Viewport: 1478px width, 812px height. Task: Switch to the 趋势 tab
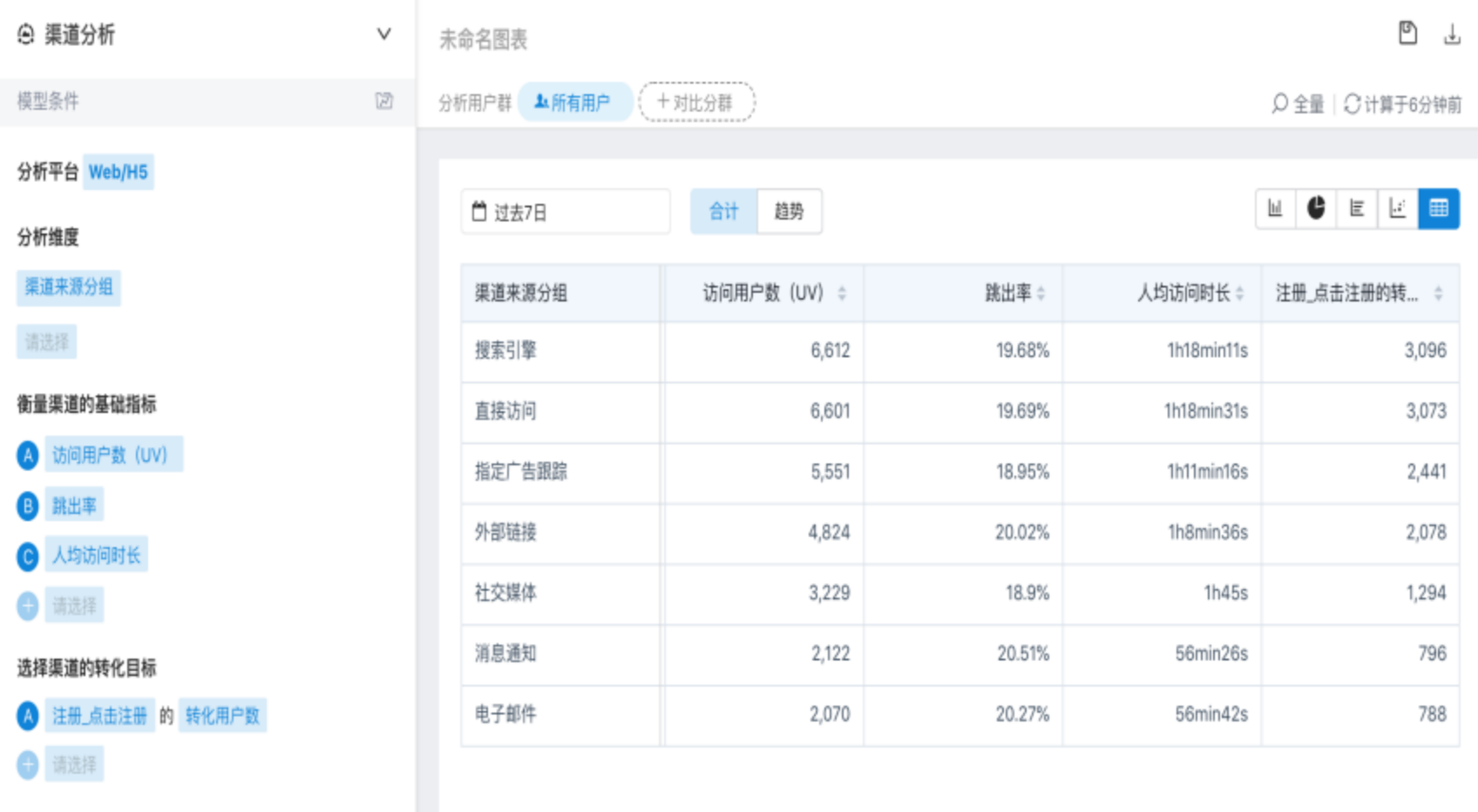click(790, 211)
